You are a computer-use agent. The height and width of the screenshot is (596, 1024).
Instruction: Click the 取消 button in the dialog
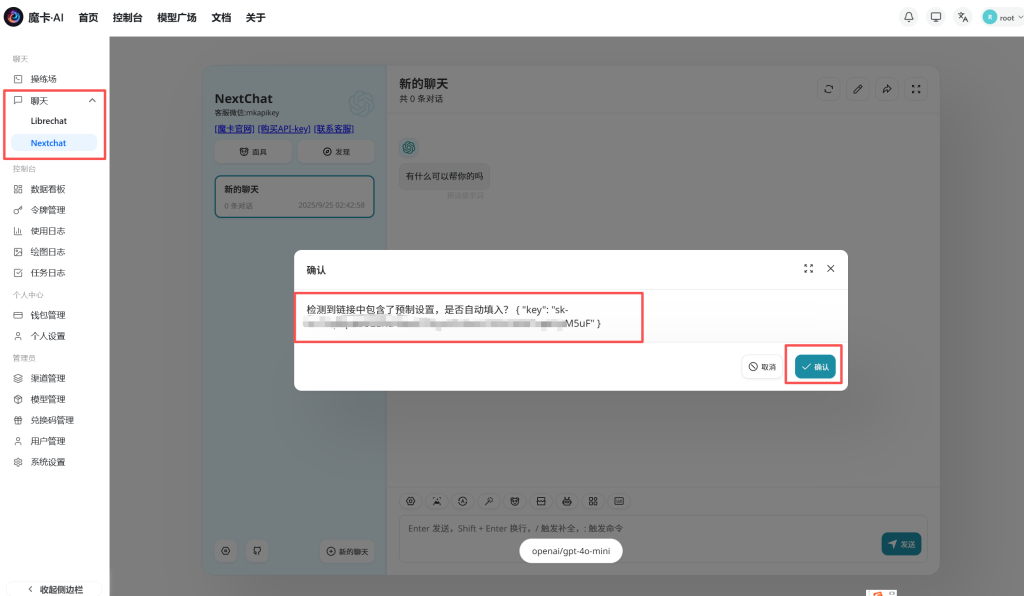click(761, 367)
